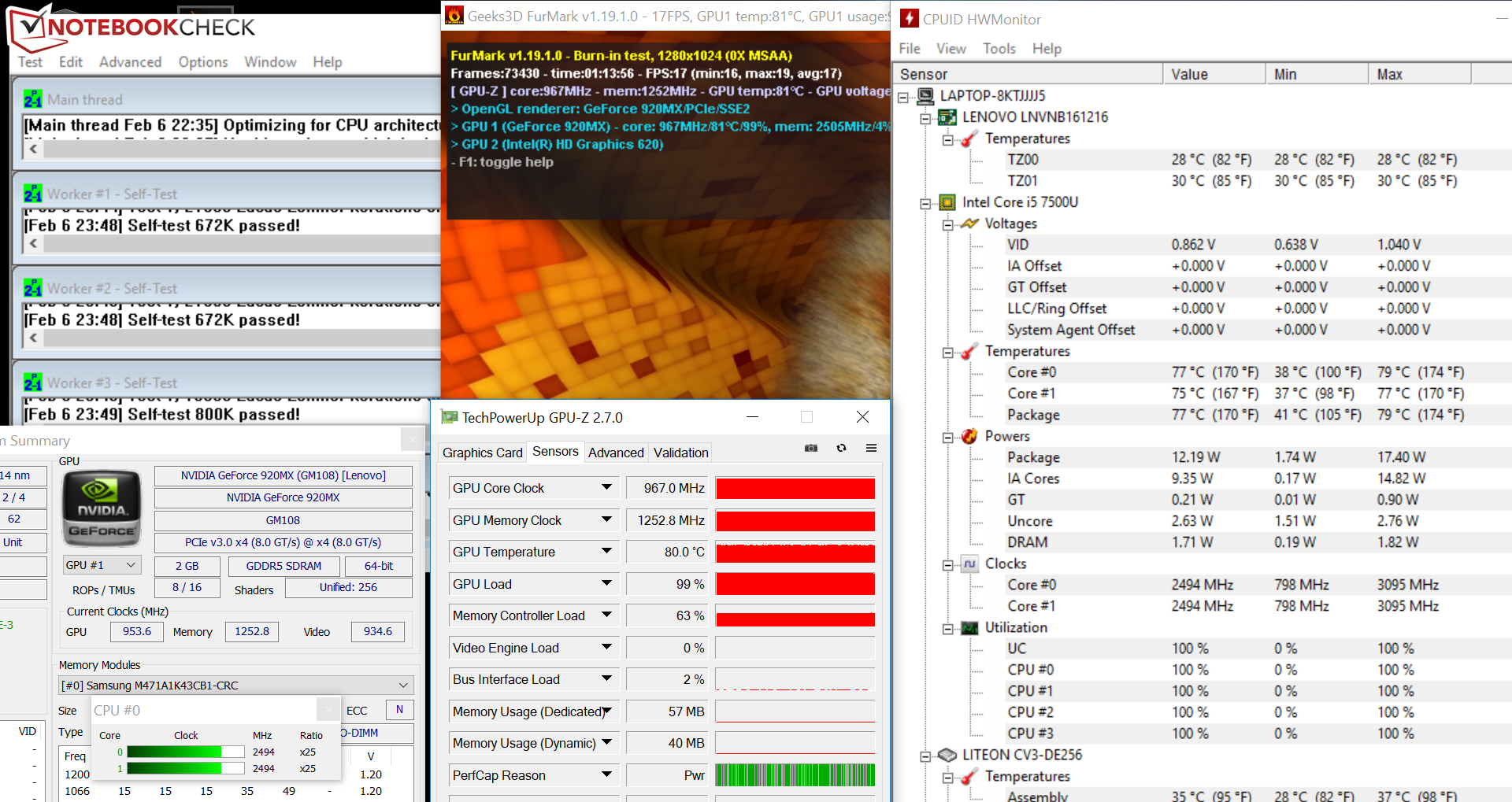Switch to the Advanced tab in GPU-Z
Screen dimensions: 1512x802
pyautogui.click(x=616, y=453)
